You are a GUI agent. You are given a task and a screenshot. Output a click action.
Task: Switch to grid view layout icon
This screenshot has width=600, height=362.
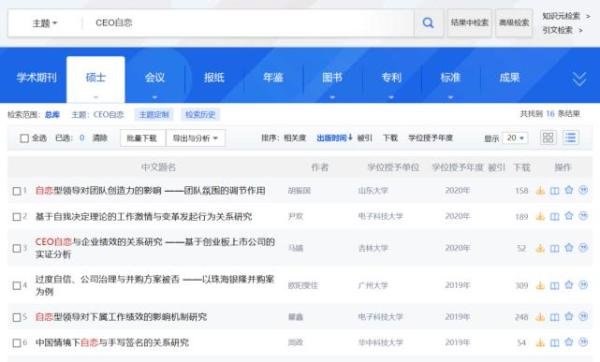tap(548, 138)
